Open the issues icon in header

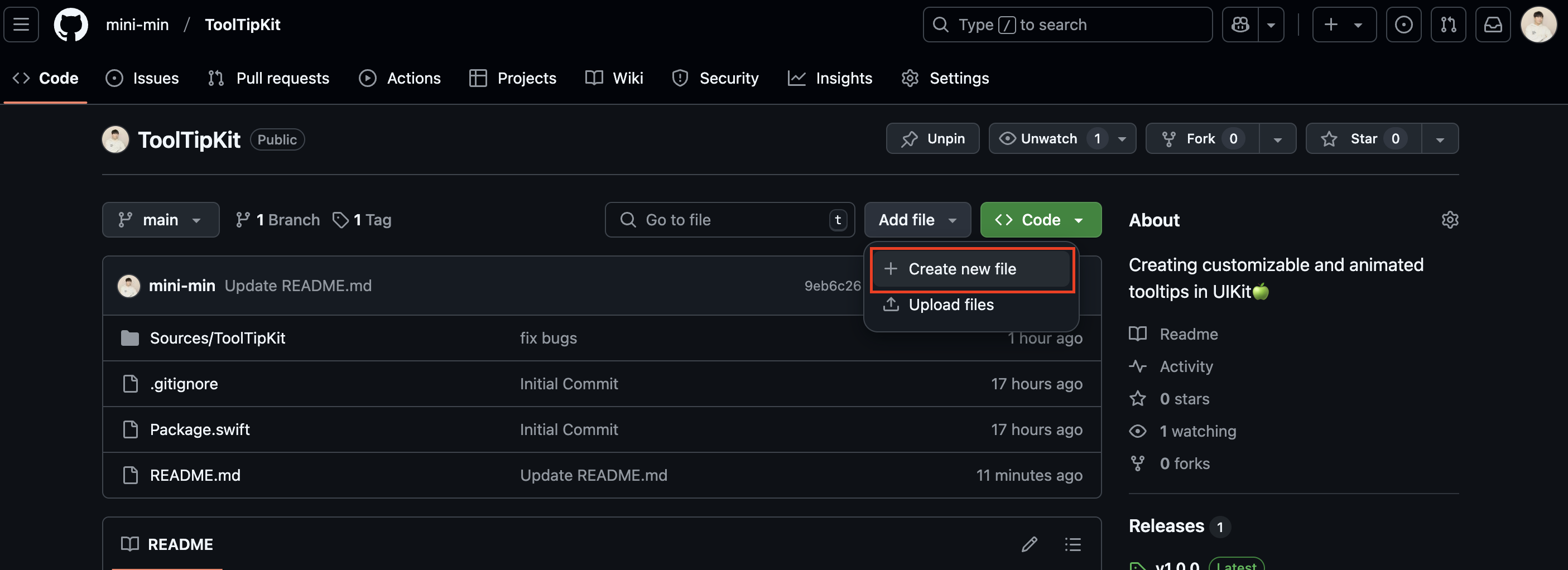pyautogui.click(x=1403, y=25)
